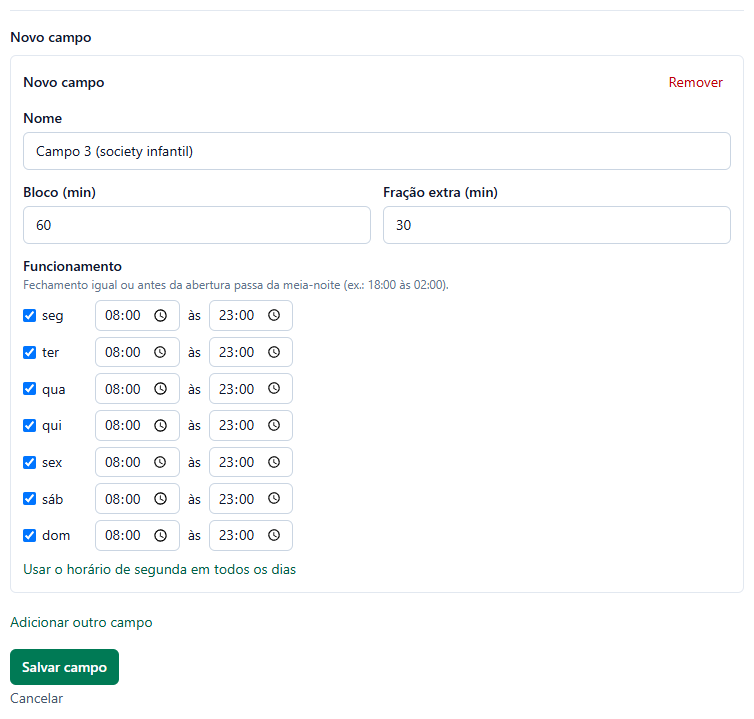Click sáb opening time value 08:00
This screenshot has height=719, width=754.
tap(123, 499)
